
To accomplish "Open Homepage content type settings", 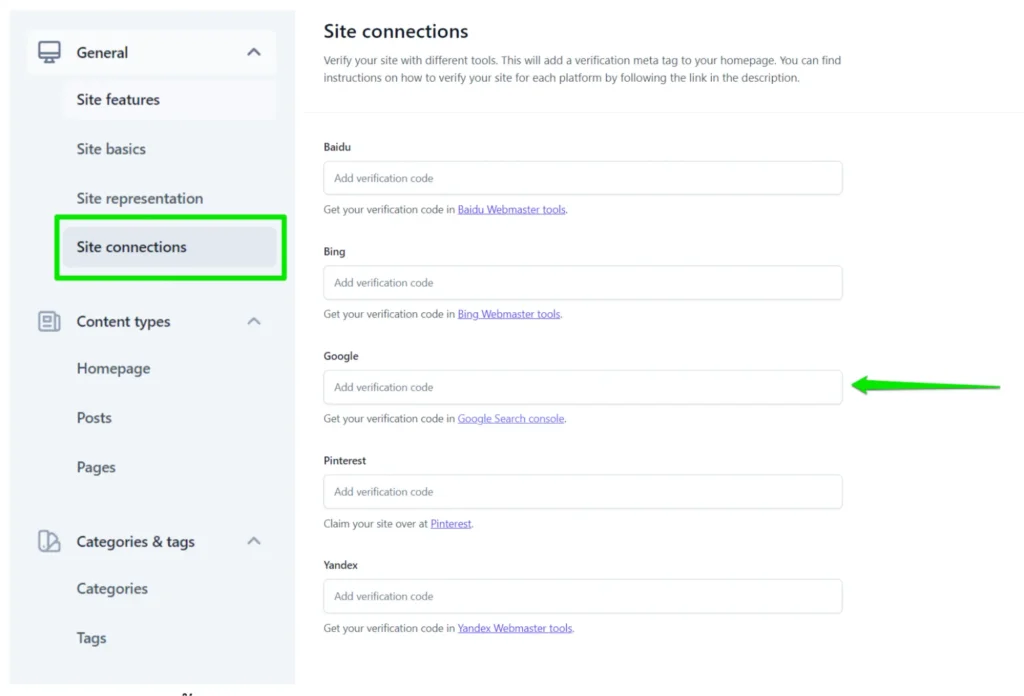I will (113, 369).
